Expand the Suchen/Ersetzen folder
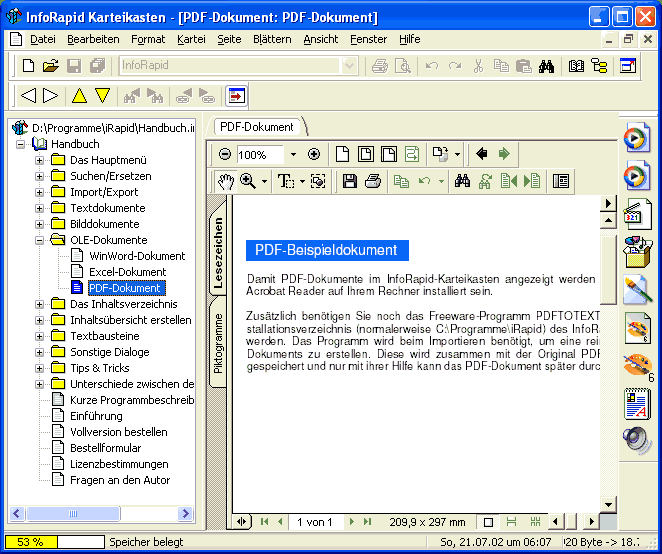This screenshot has height=554, width=662. [39, 177]
